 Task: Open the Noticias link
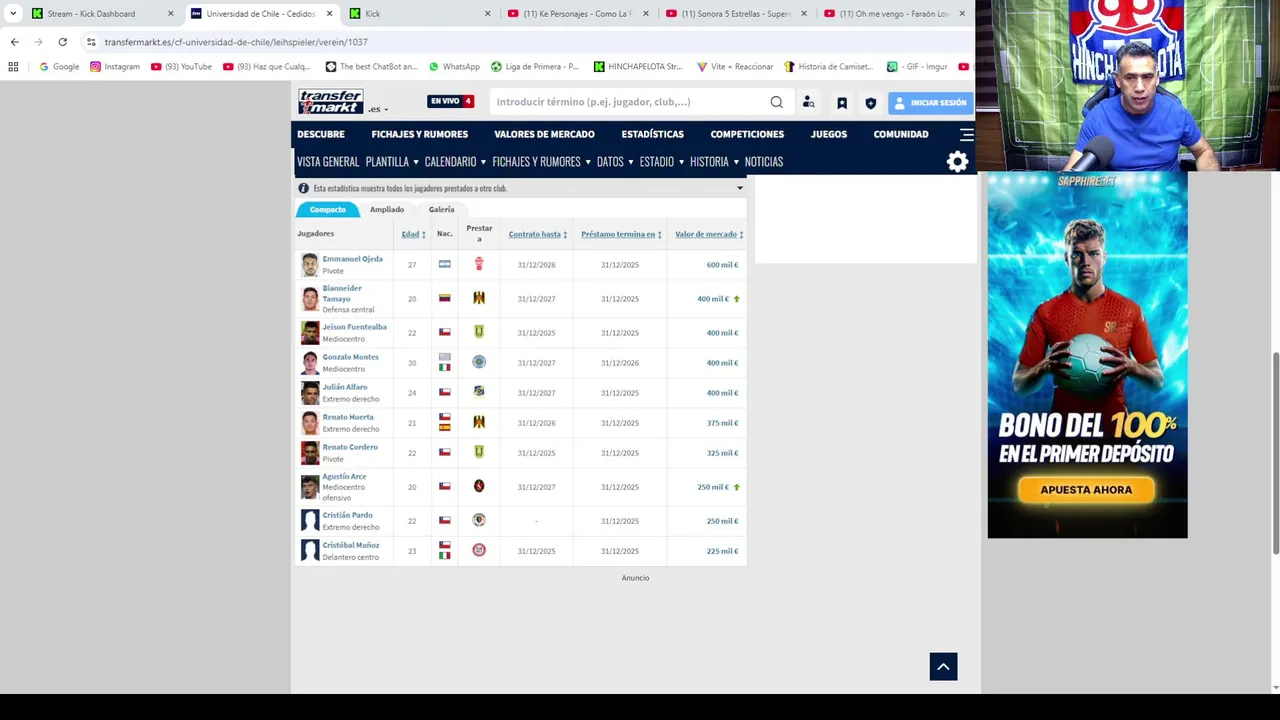(763, 162)
